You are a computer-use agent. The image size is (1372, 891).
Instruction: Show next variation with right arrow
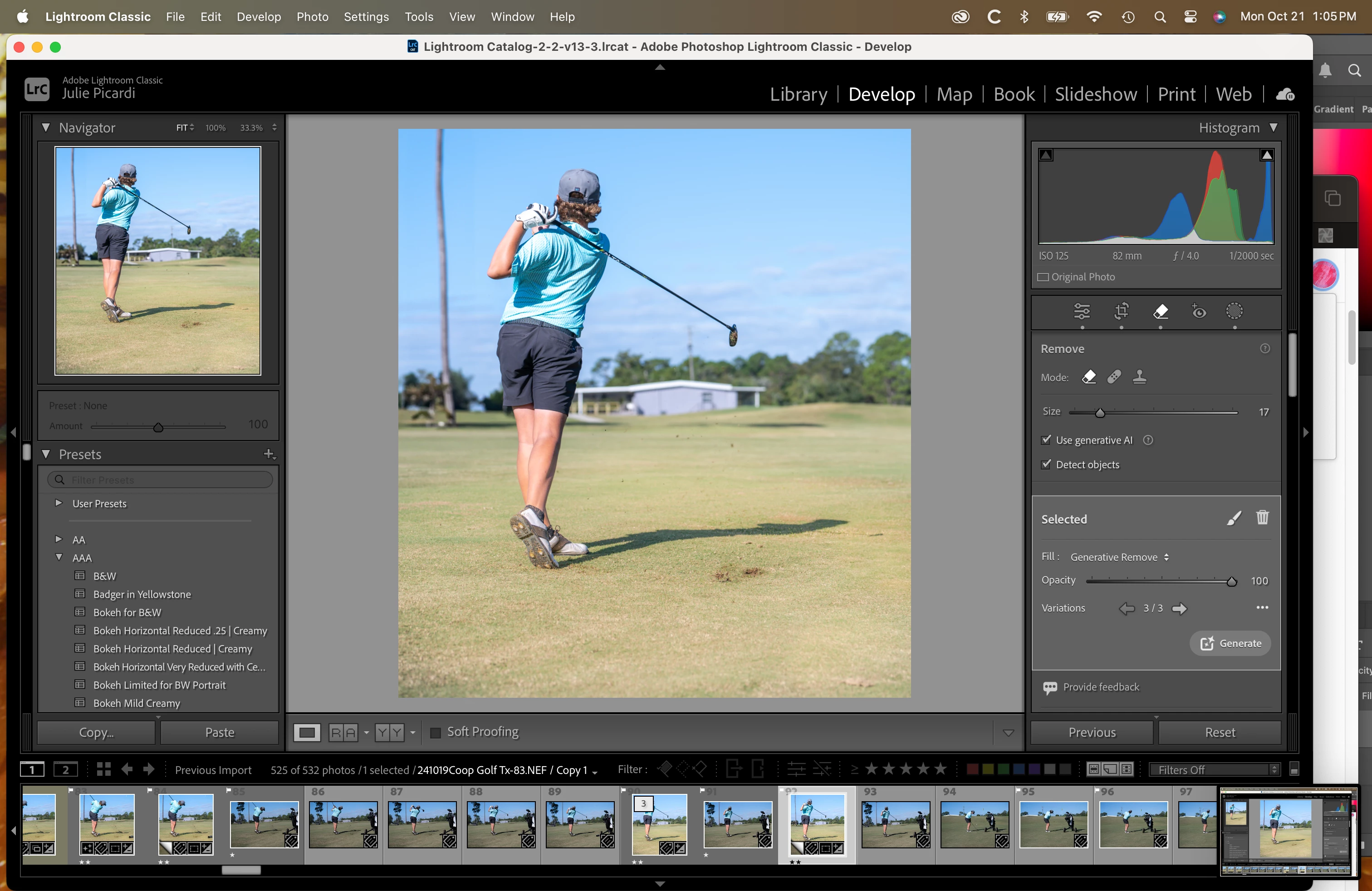tap(1180, 608)
